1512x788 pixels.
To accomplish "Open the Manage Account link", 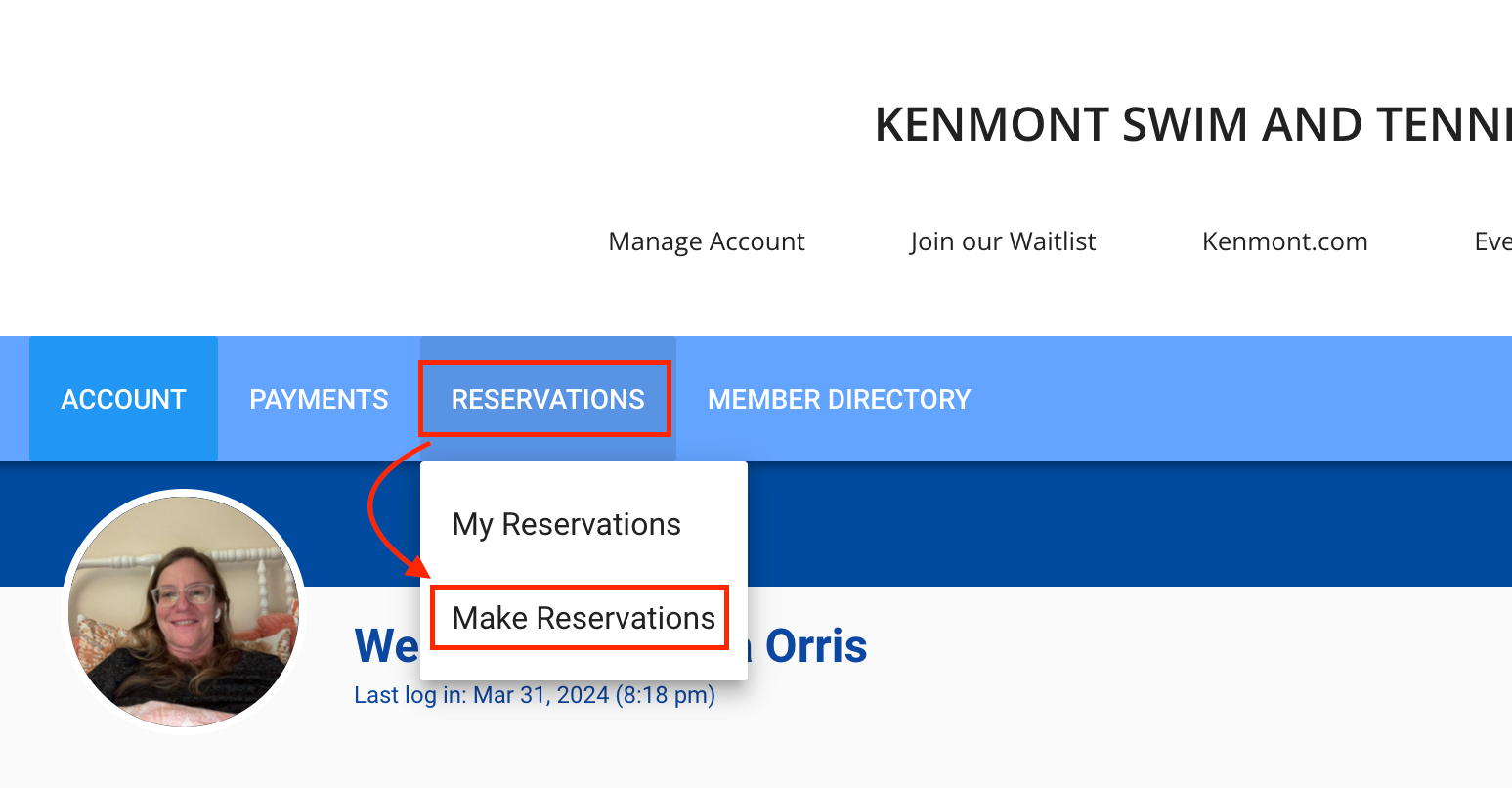I will (706, 241).
